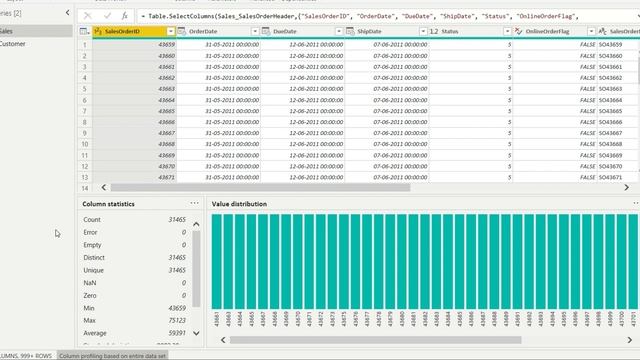Open Column statistics ellipsis menu
The width and height of the screenshot is (640, 360).
pos(194,203)
